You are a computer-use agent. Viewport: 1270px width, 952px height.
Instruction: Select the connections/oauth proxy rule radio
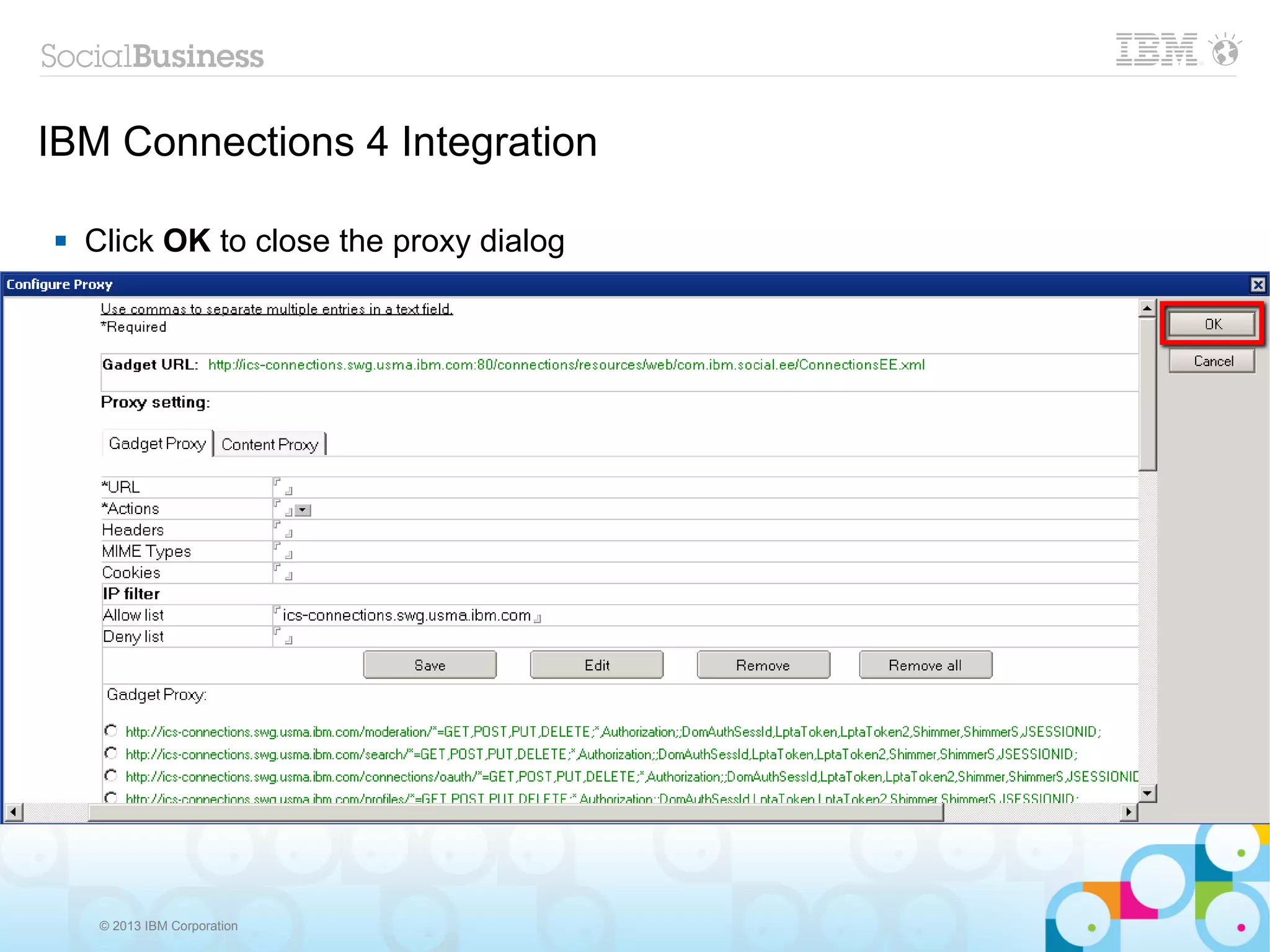[111, 775]
